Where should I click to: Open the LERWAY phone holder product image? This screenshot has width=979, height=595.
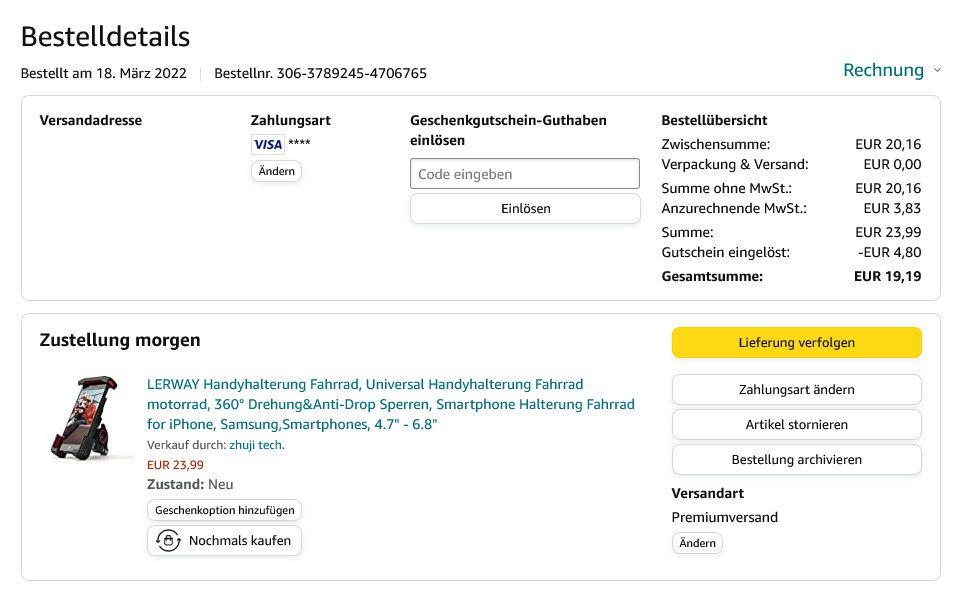(x=92, y=418)
